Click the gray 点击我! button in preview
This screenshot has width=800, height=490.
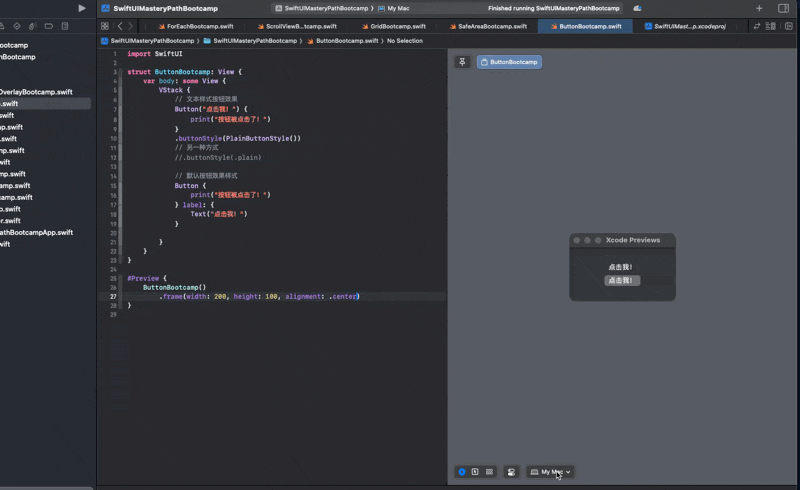click(621, 281)
